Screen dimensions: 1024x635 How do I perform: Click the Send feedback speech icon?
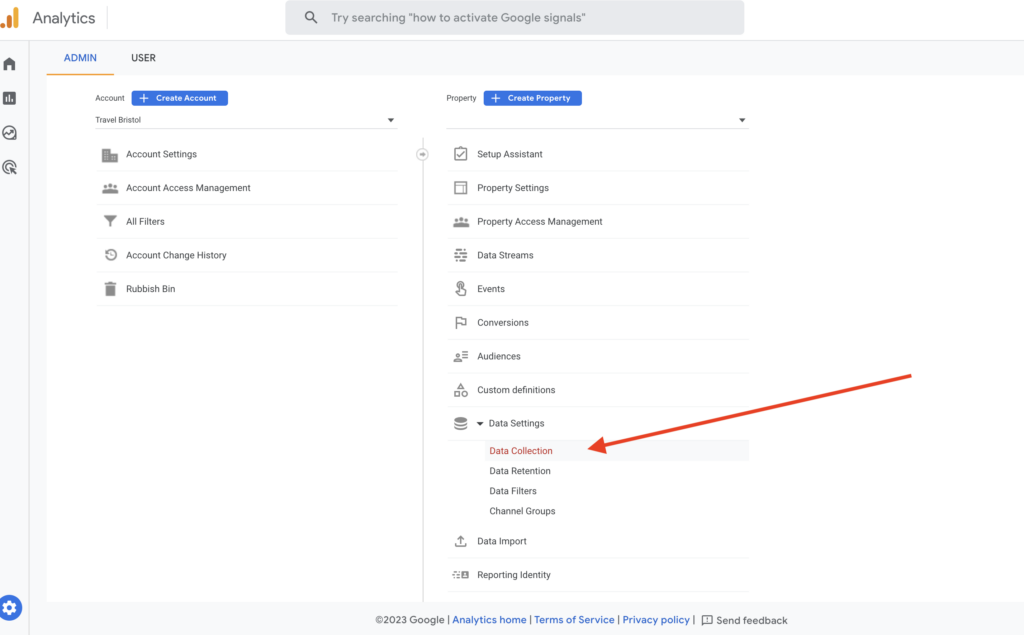click(707, 621)
